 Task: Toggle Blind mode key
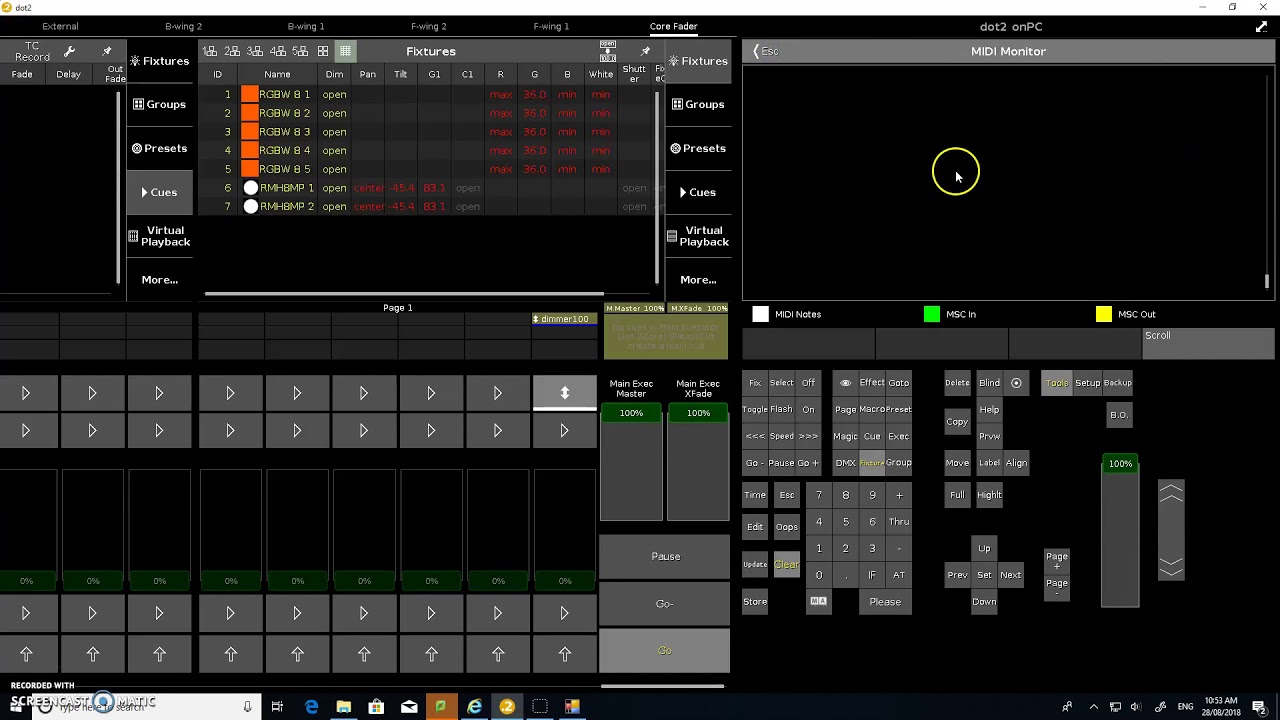coord(989,383)
